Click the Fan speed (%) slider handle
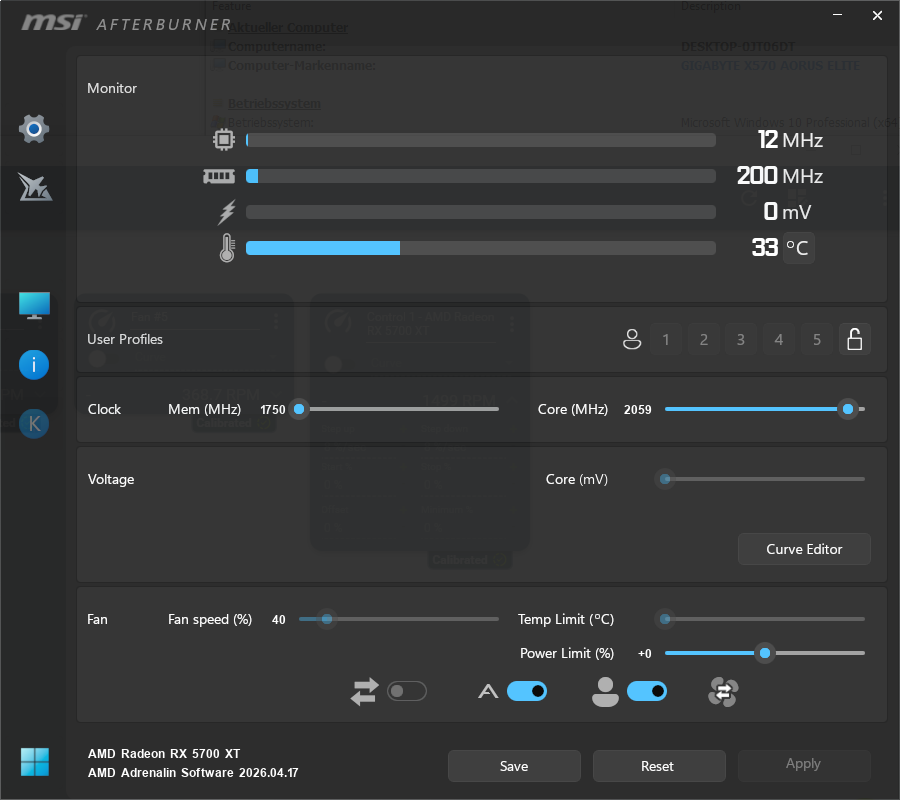 [327, 619]
